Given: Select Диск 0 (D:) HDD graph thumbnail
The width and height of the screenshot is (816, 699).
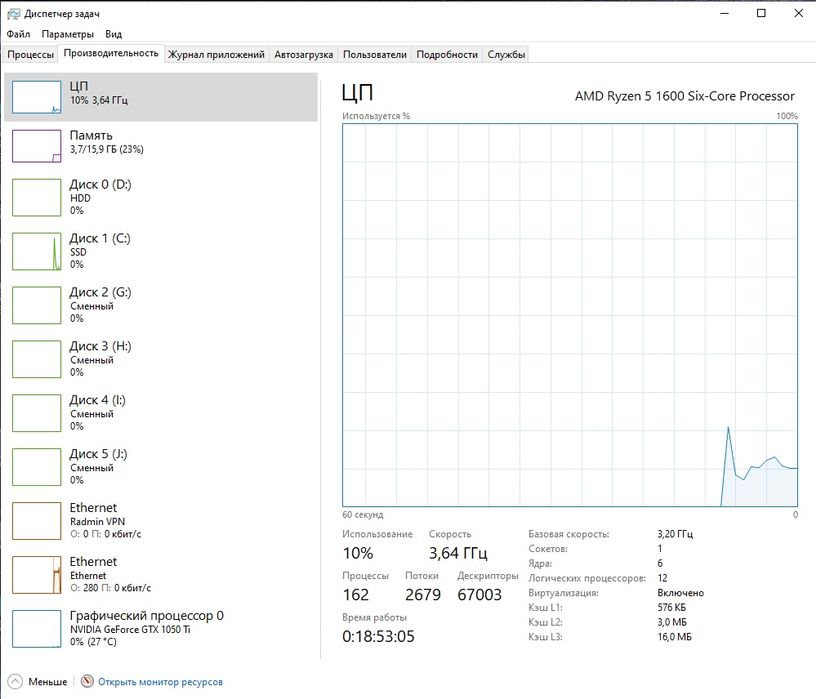Looking at the screenshot, I should click(x=36, y=197).
